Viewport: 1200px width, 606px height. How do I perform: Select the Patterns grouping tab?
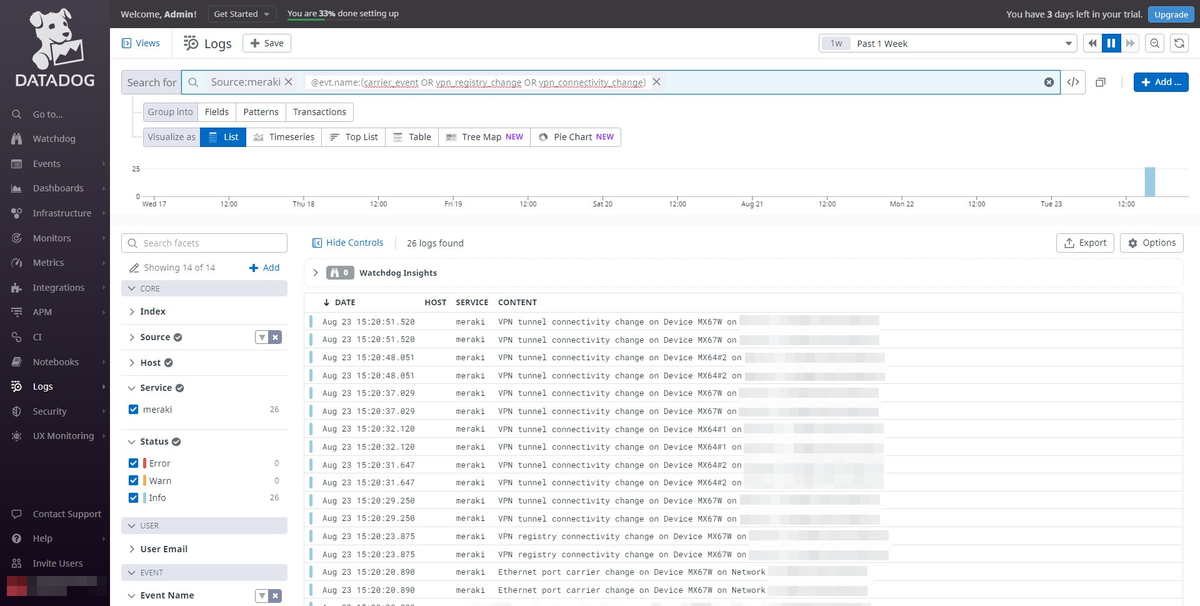(260, 112)
